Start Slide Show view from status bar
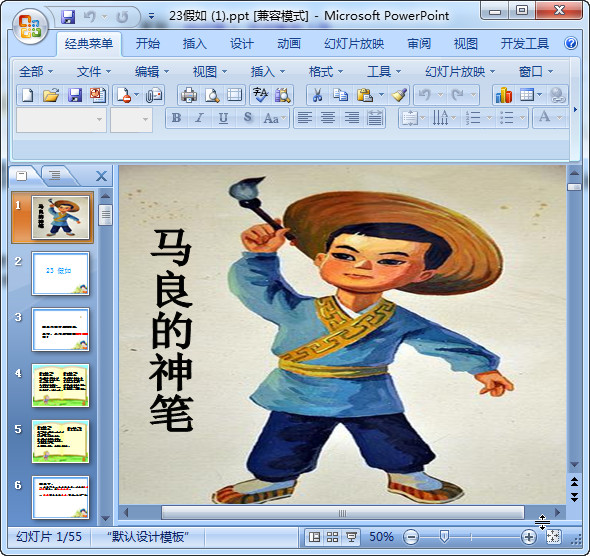 click(x=351, y=537)
